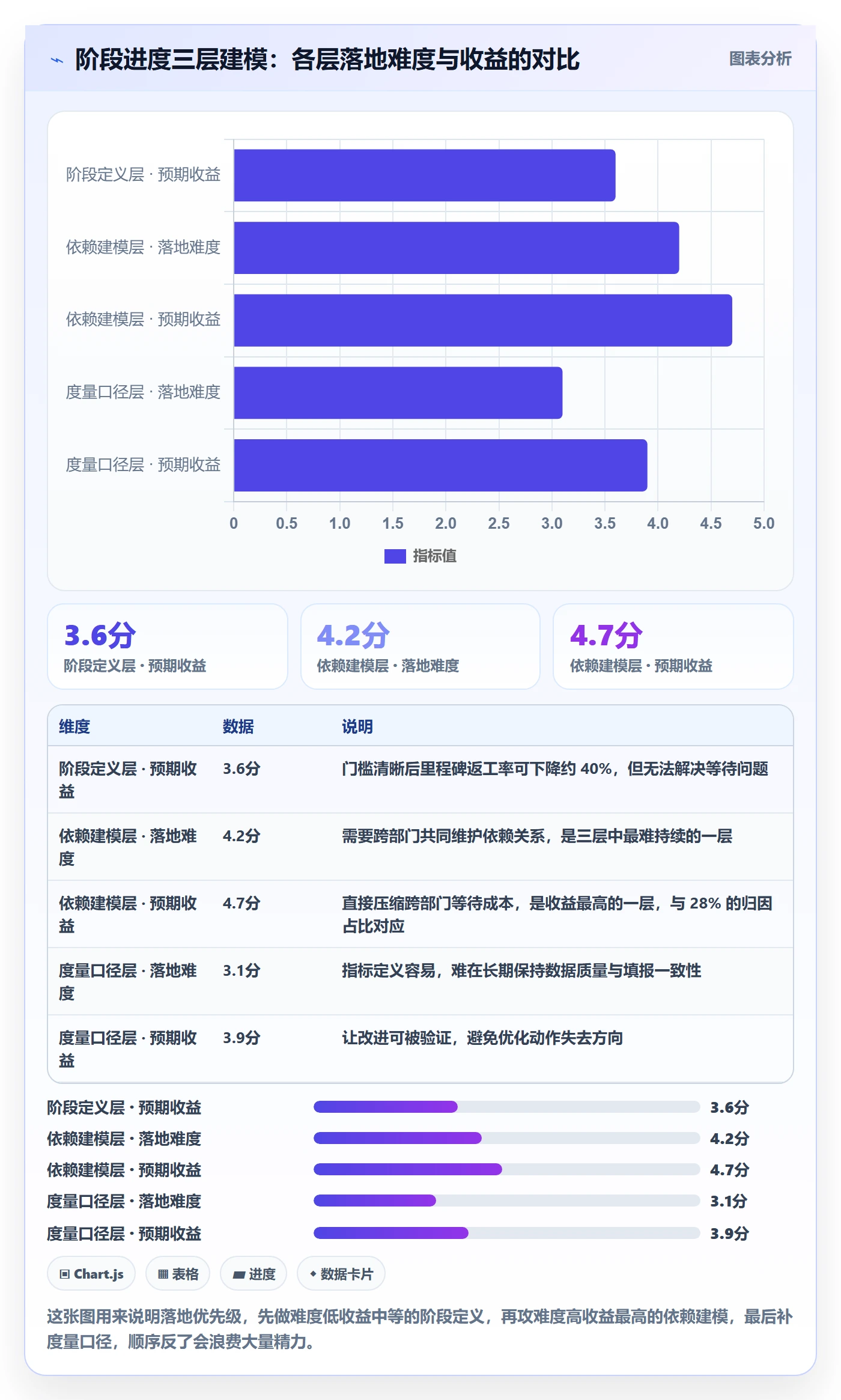Viewport: 841px width, 1400px height.
Task: Click the 3.9分 value next to progress bar
Action: coord(729,1234)
